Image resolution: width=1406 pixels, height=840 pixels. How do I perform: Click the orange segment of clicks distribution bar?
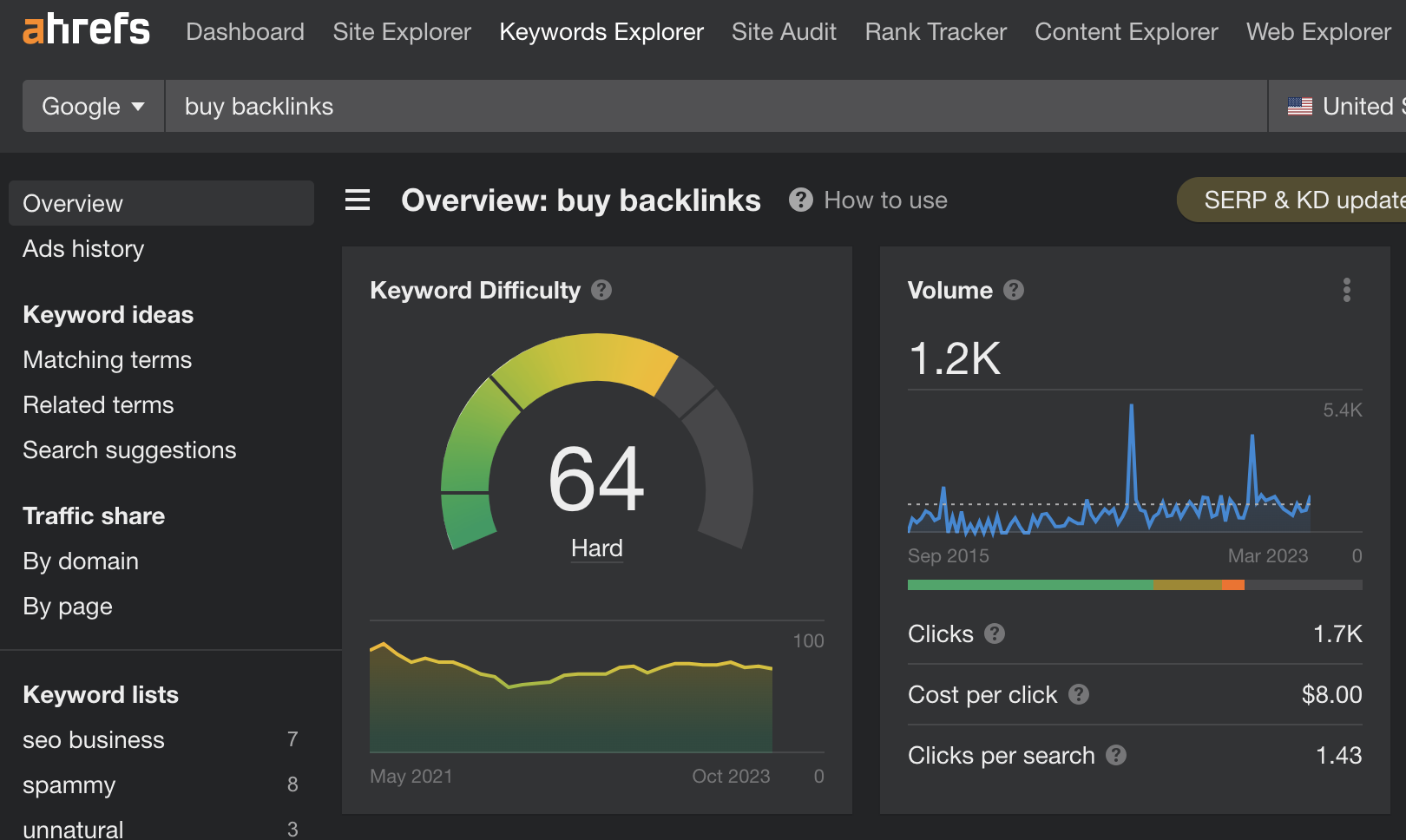[x=1233, y=585]
